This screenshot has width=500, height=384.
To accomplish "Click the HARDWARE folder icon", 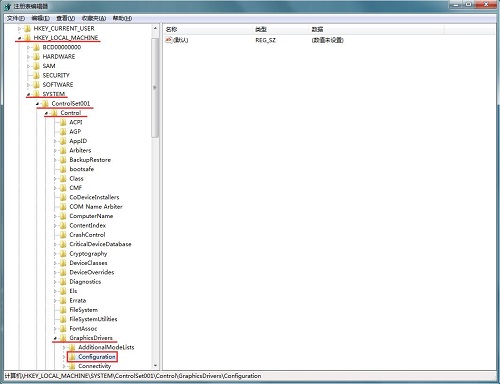I will [36, 56].
